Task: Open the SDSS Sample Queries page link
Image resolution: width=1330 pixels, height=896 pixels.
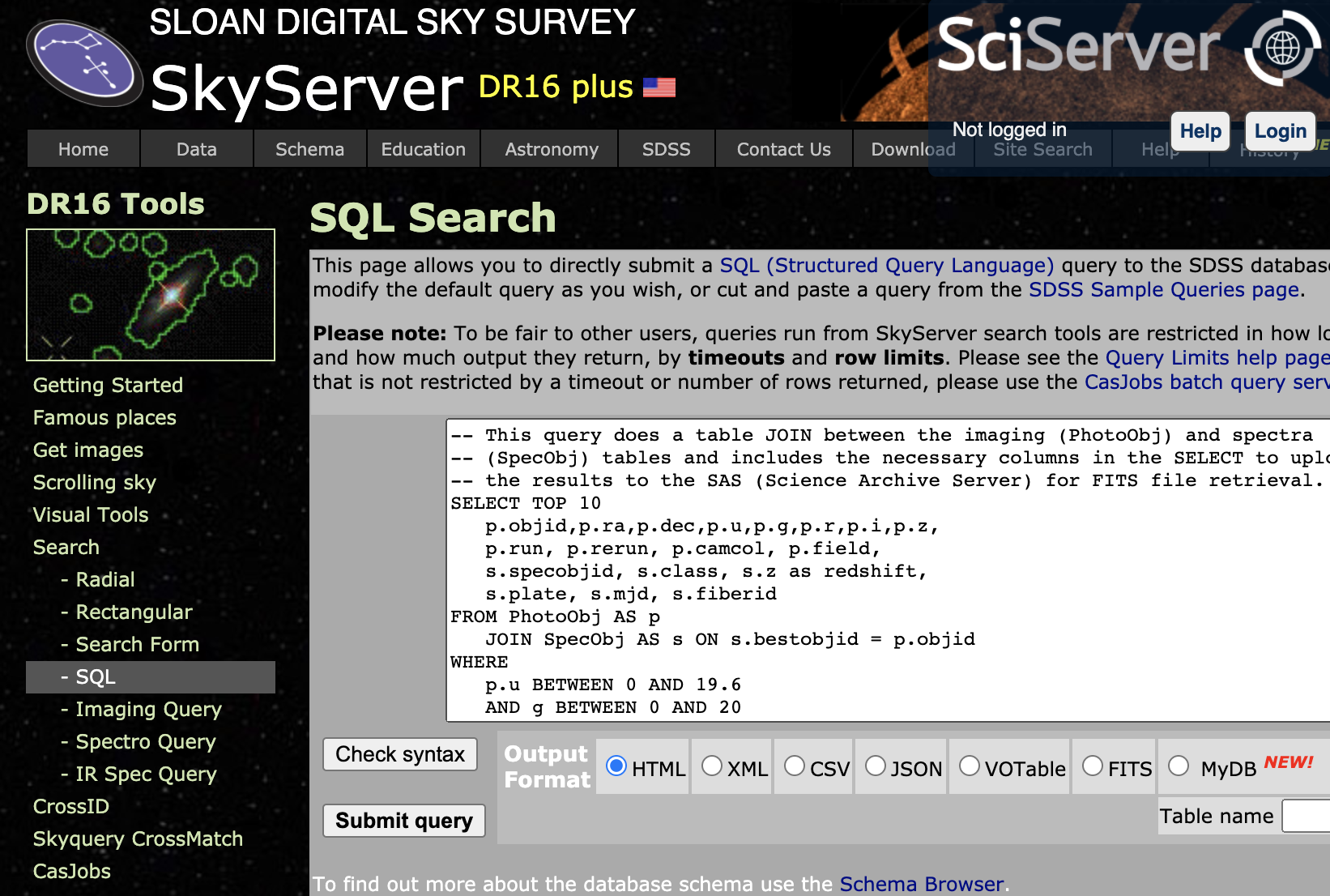Action: [x=1164, y=289]
